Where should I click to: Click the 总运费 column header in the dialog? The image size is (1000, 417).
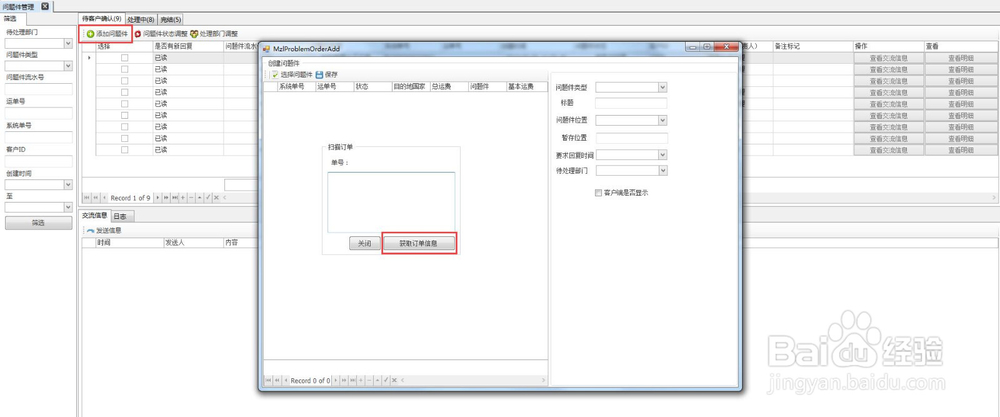click(449, 87)
